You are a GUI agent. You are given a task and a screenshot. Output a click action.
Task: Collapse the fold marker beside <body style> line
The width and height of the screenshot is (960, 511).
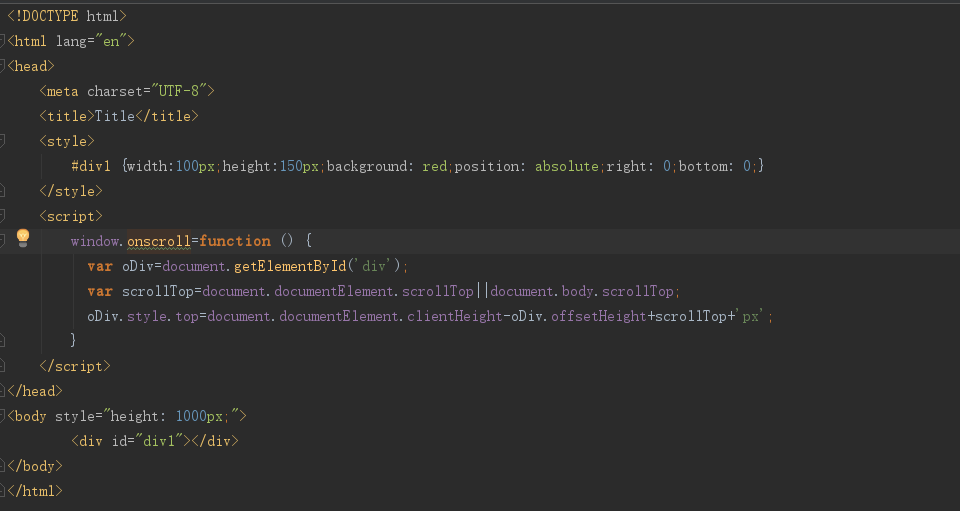[x=2, y=416]
